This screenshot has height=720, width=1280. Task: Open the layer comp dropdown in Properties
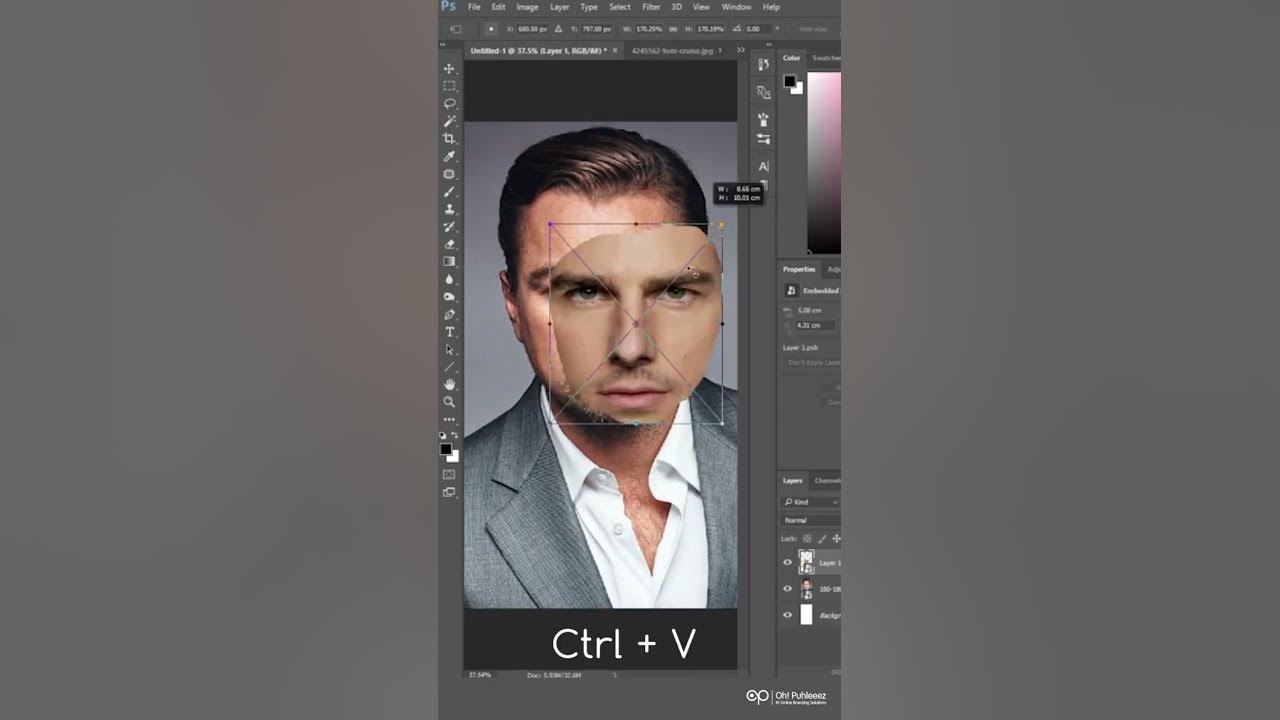811,362
